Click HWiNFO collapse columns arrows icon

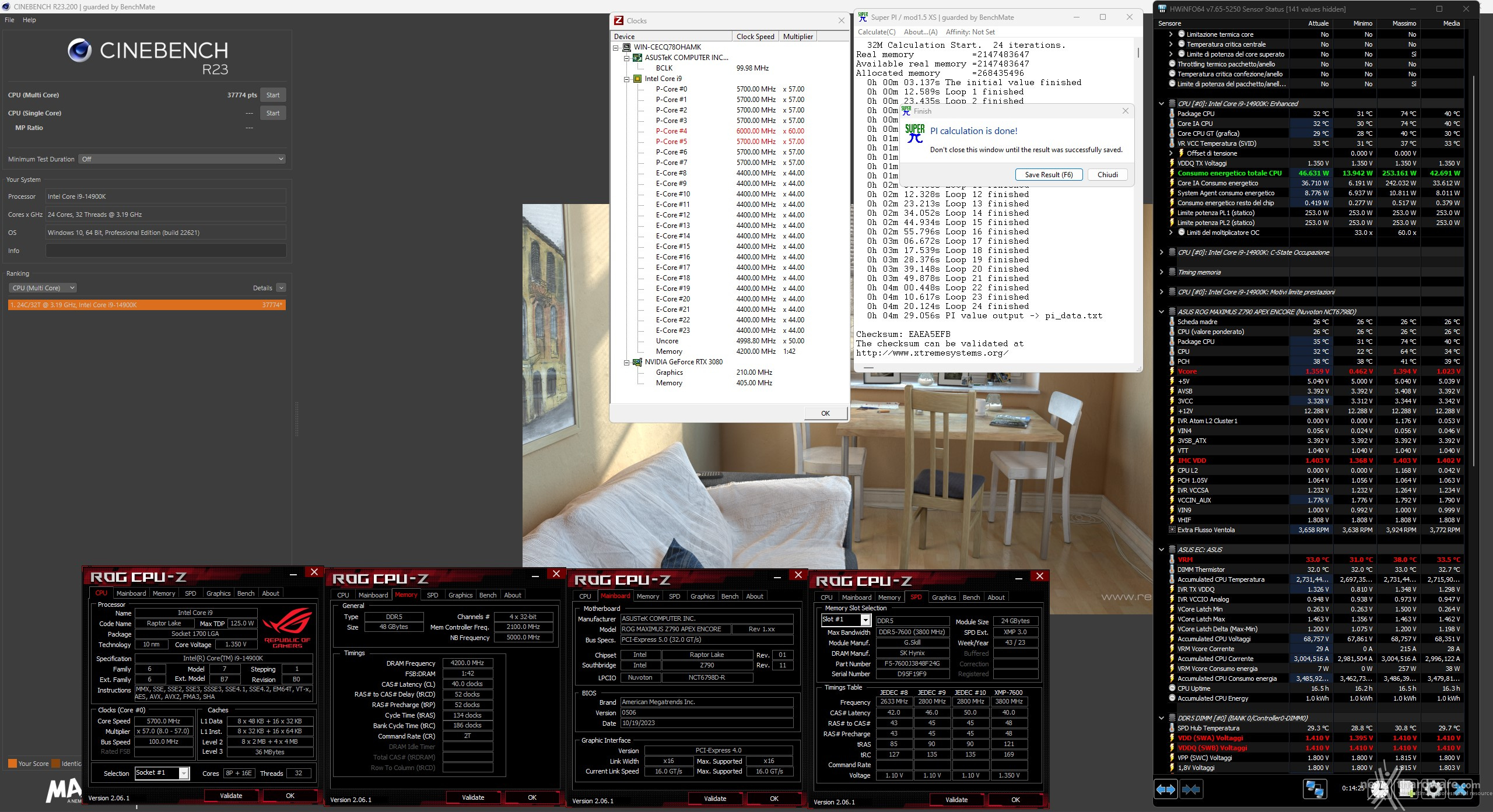click(1191, 789)
